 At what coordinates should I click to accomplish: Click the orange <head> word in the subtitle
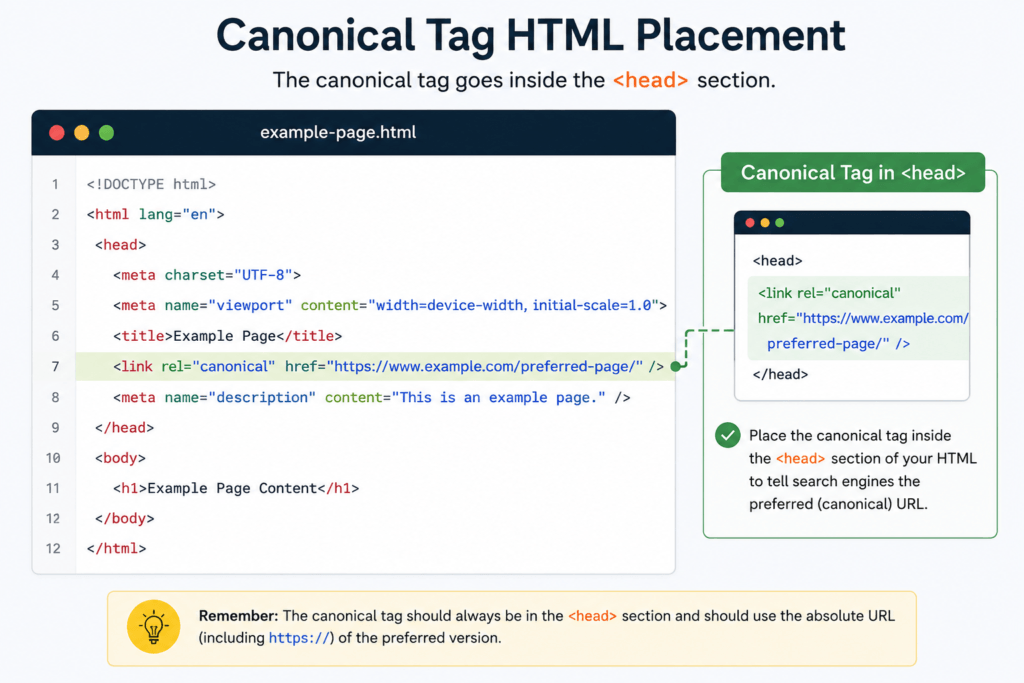click(650, 80)
